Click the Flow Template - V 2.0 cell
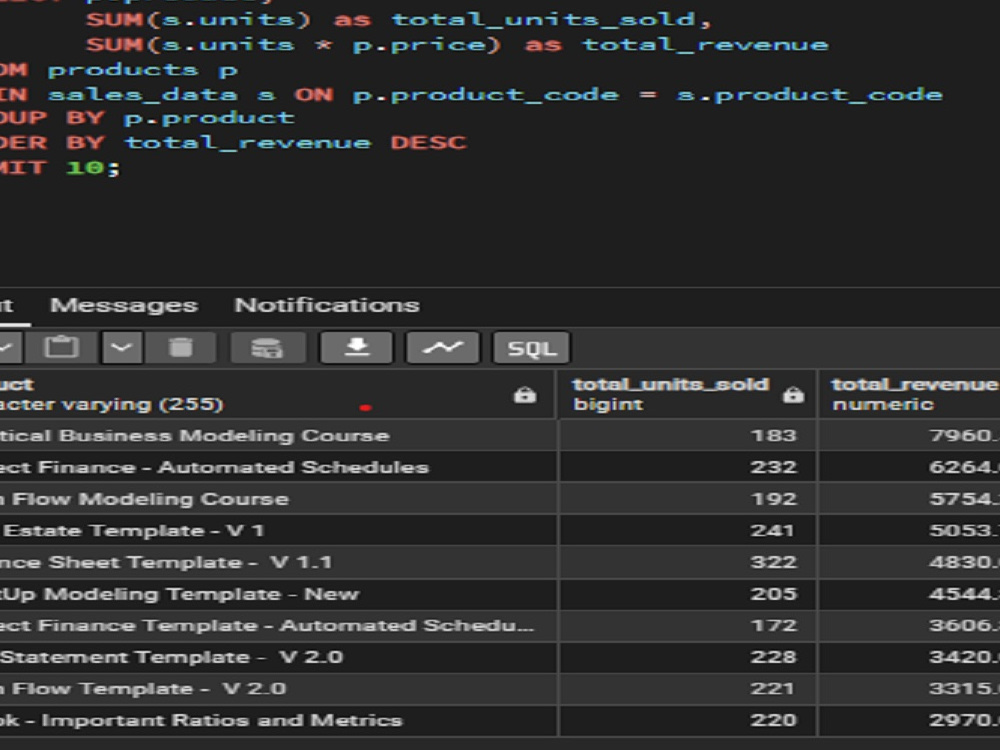This screenshot has width=1000, height=750. [x=277, y=689]
